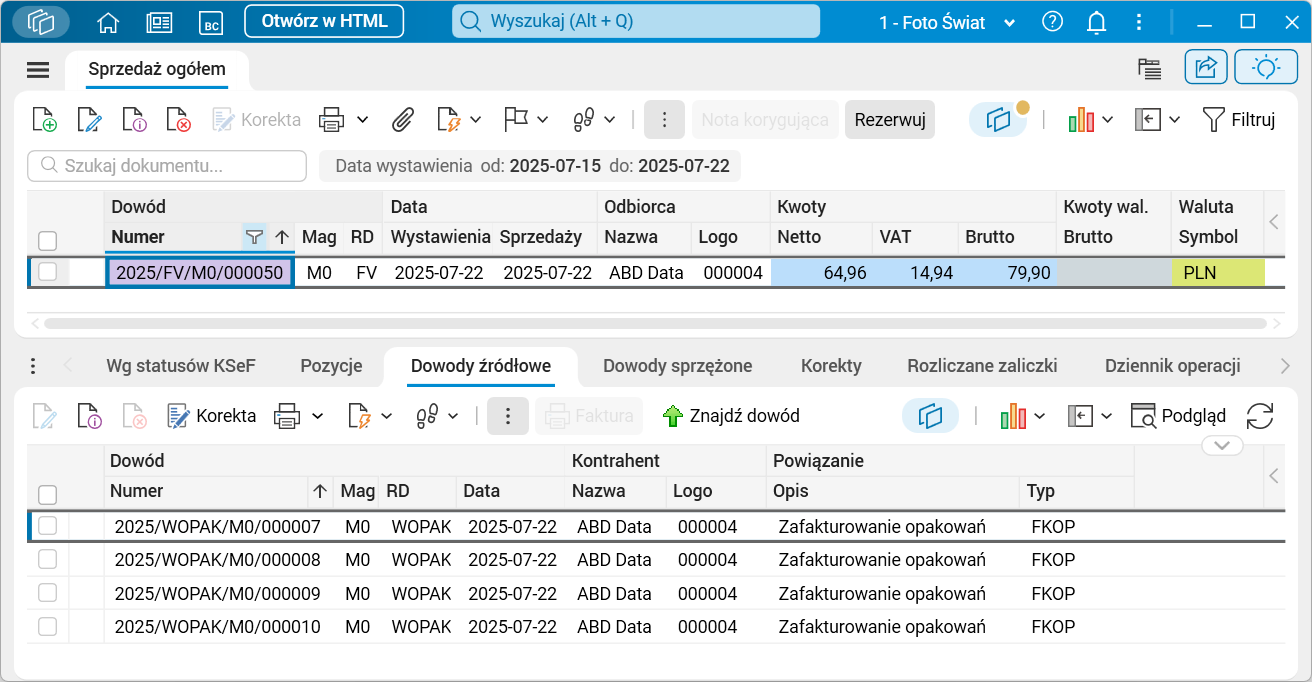Click the lower panel printer icon
The height and width of the screenshot is (682, 1312).
point(287,416)
